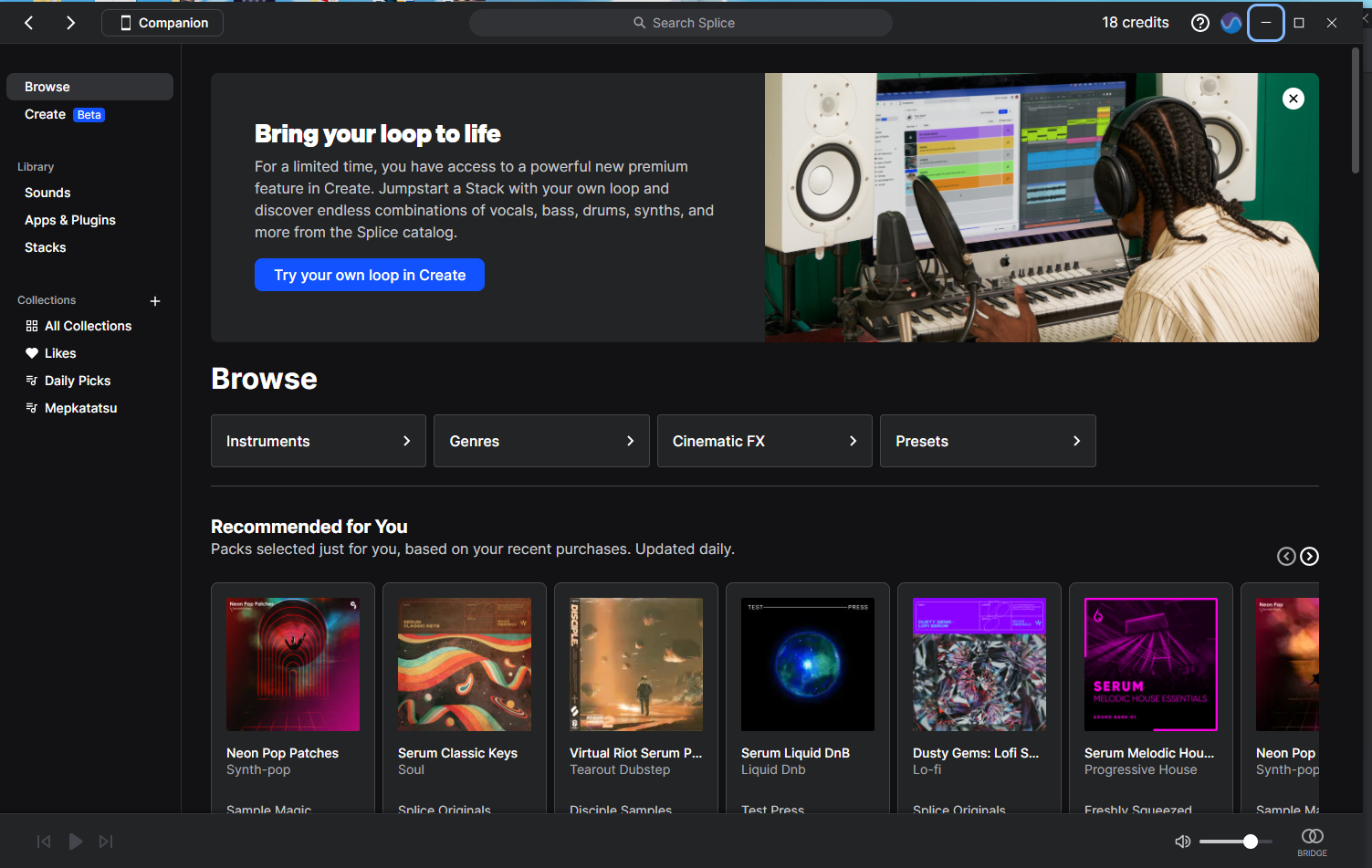Go back with the left arrow icon
This screenshot has width=1372, height=868.
[x=29, y=23]
